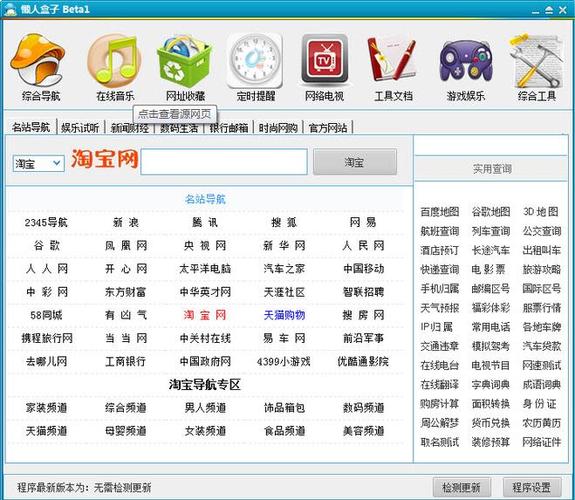Open the 美容频道 link
This screenshot has height=500, width=575.
363,431
